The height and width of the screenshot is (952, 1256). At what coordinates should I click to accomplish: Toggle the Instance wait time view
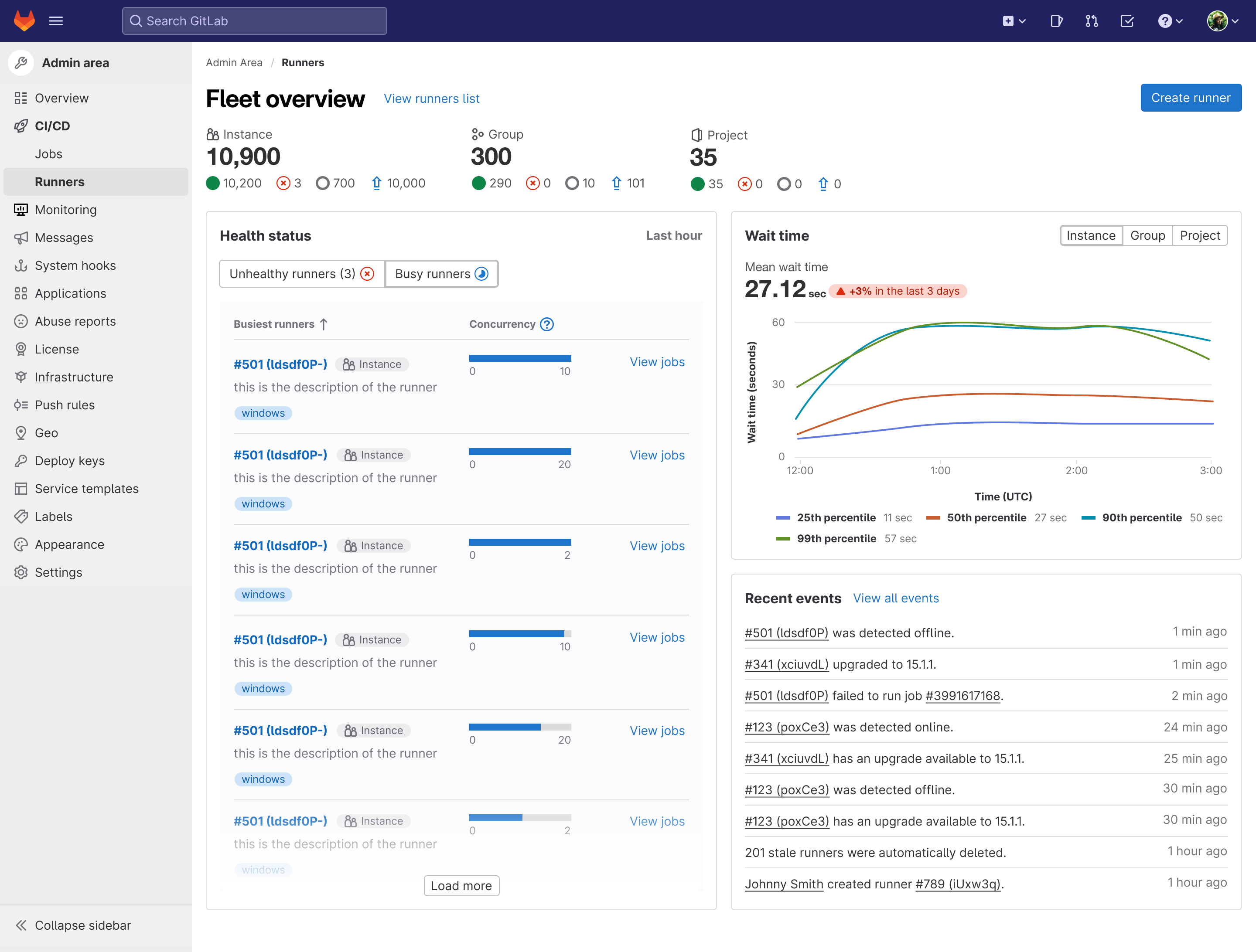tap(1088, 235)
